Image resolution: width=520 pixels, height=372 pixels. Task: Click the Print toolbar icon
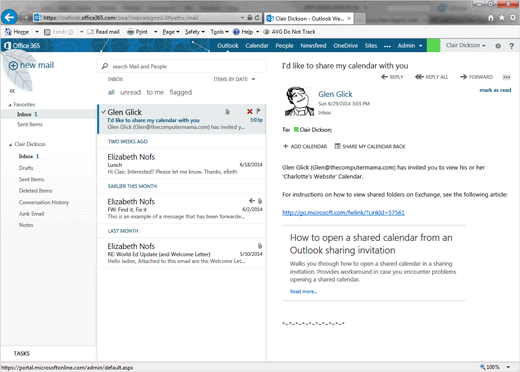click(x=131, y=32)
